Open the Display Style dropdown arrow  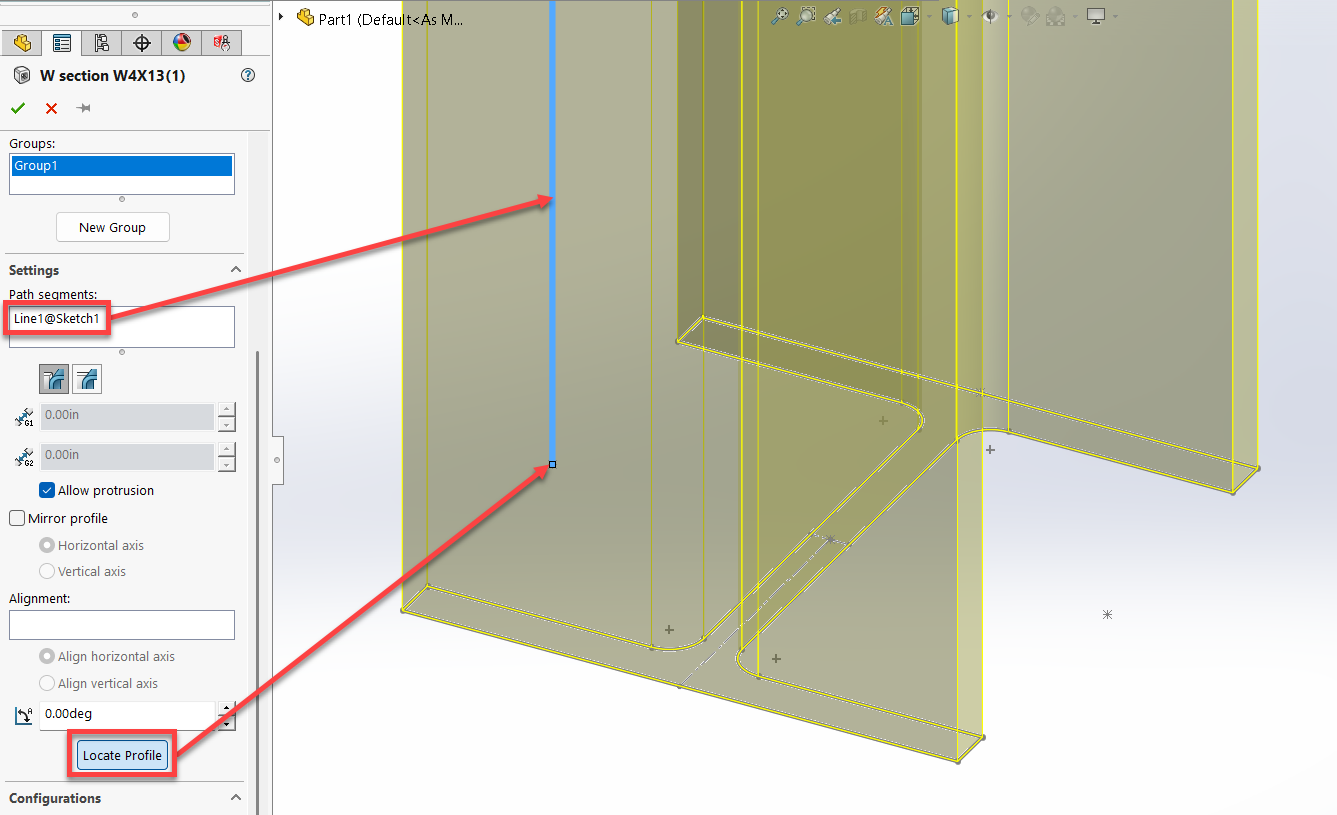(969, 16)
